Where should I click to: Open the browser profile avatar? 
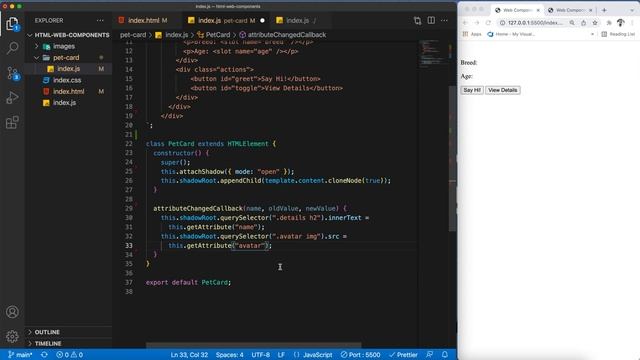(x=620, y=23)
